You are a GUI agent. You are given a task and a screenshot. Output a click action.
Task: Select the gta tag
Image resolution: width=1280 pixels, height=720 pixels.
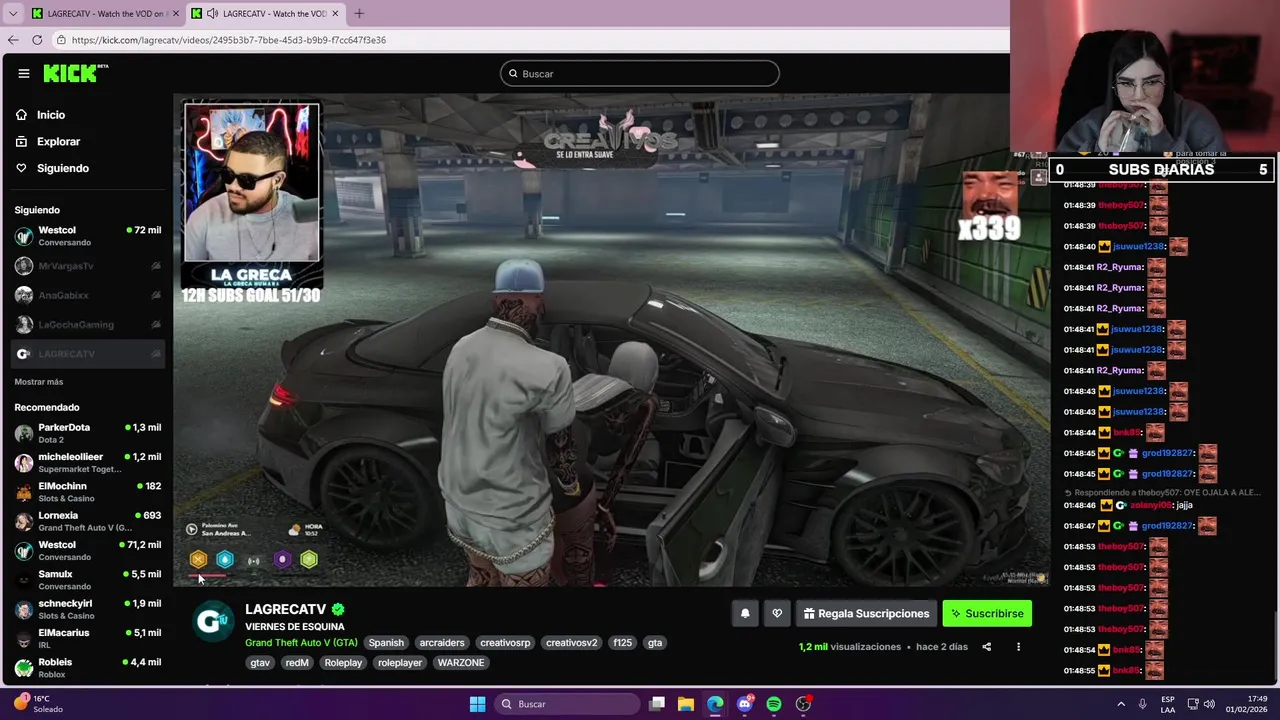pyautogui.click(x=655, y=643)
